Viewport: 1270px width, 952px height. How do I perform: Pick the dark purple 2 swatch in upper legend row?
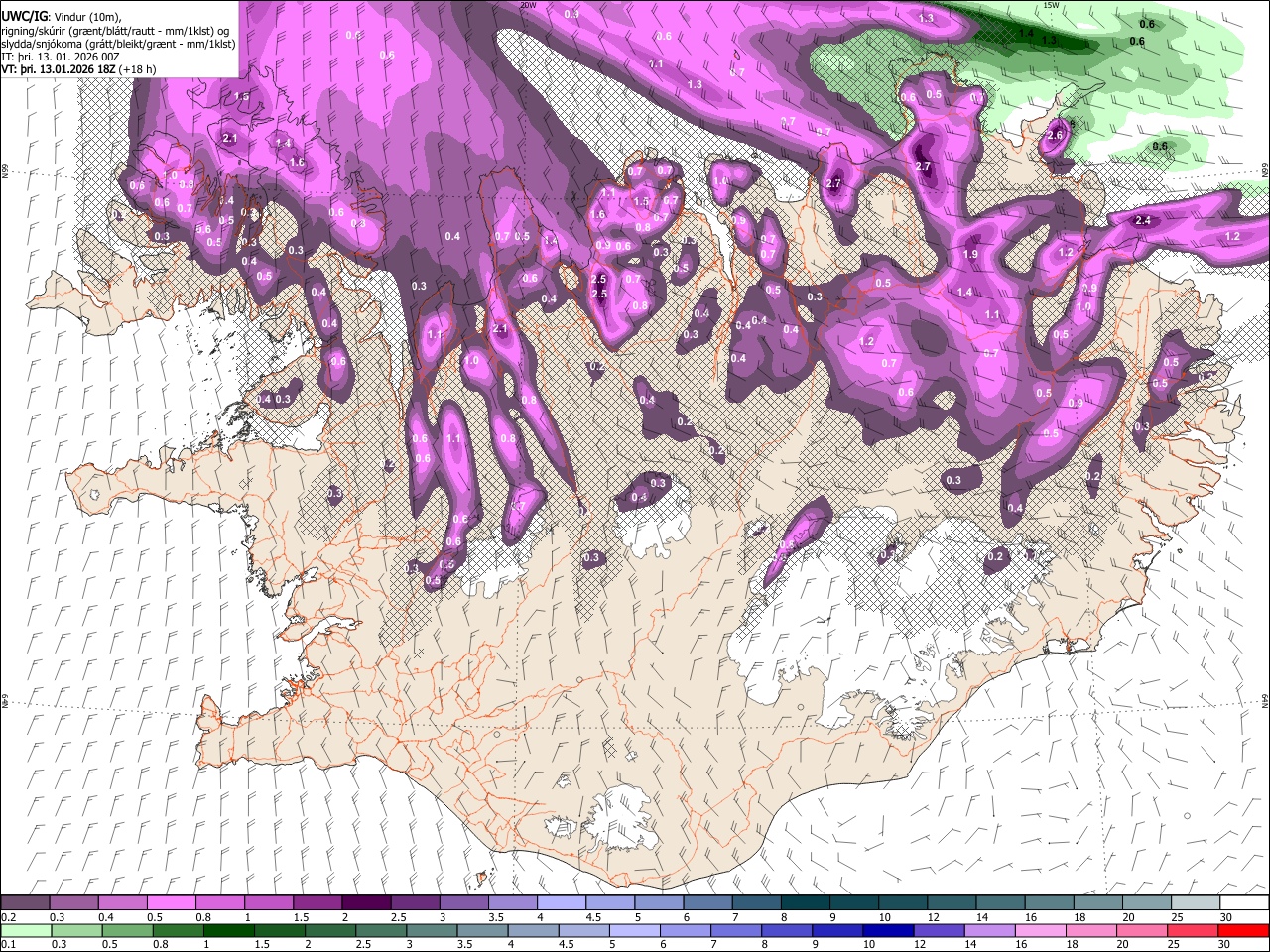pyautogui.click(x=365, y=903)
